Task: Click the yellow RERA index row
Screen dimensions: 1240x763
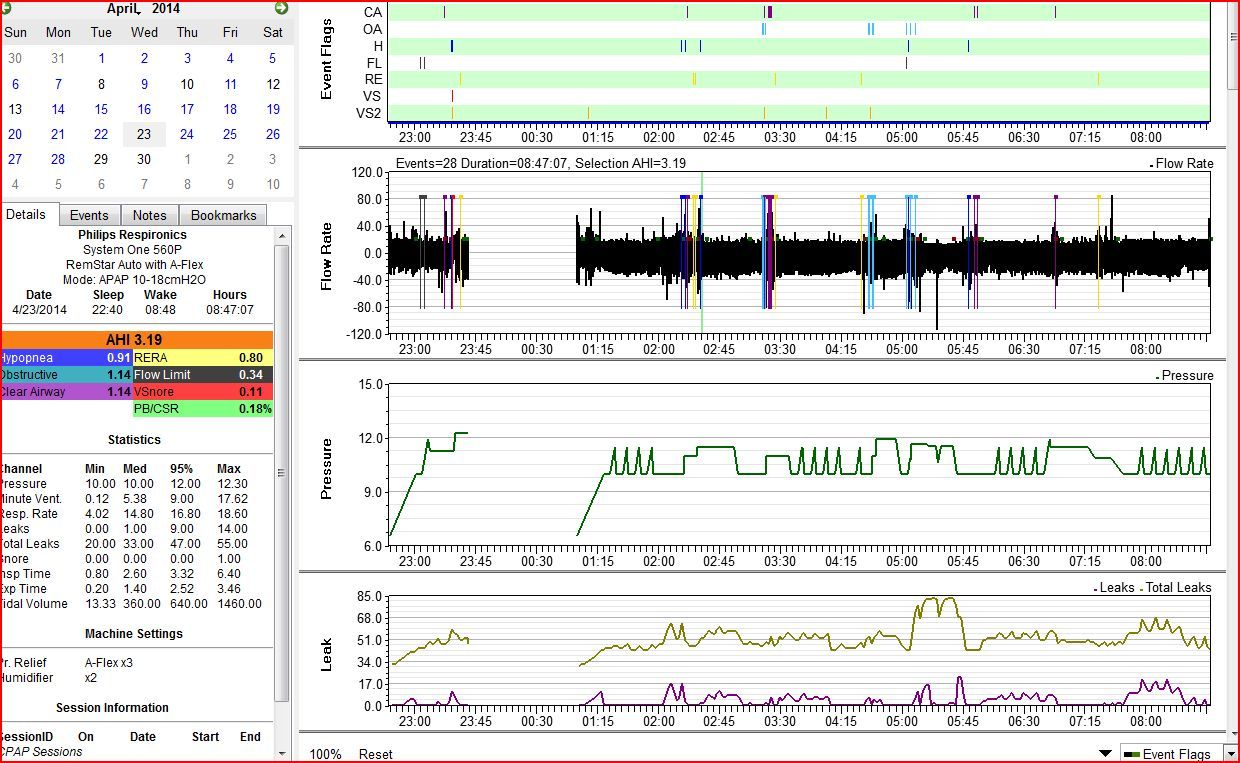Action: coord(203,357)
